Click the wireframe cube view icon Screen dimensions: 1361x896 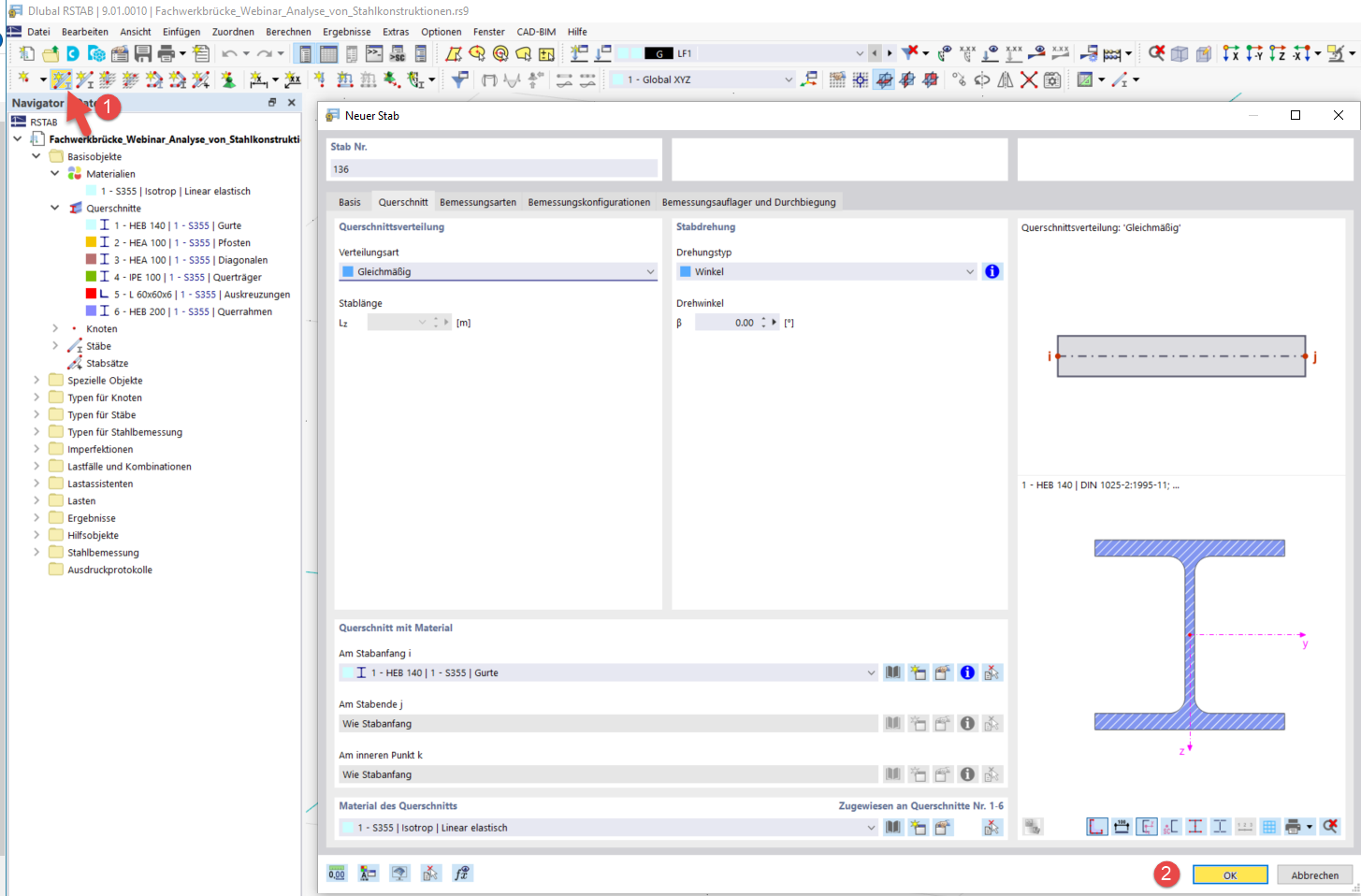1180,53
